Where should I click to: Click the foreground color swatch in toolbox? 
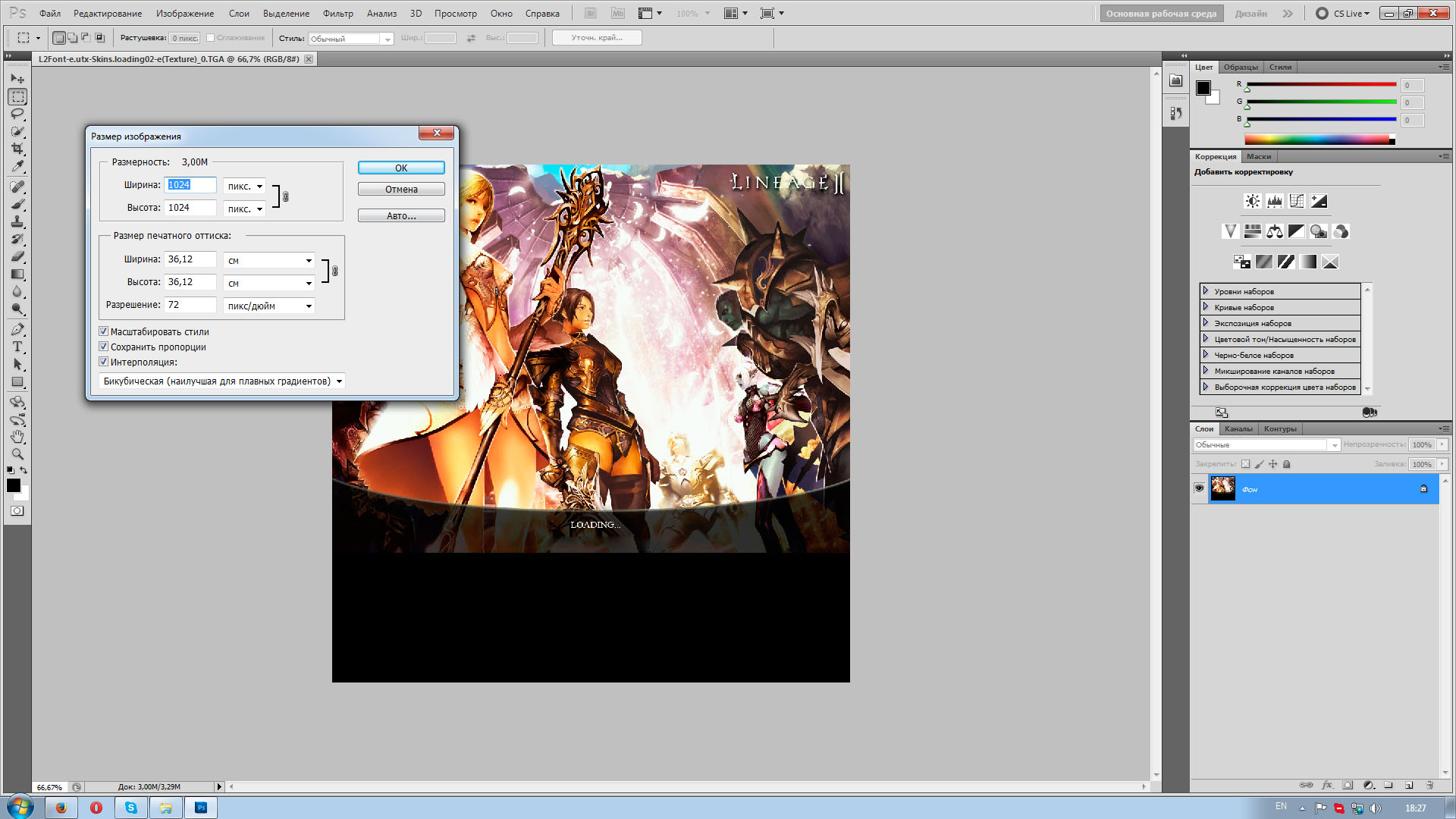pos(13,485)
